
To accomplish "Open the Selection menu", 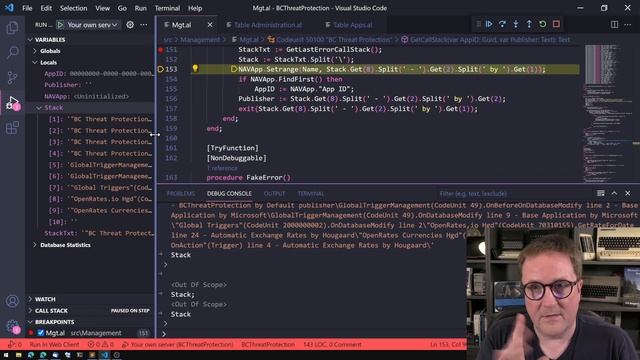I will [x=73, y=8].
